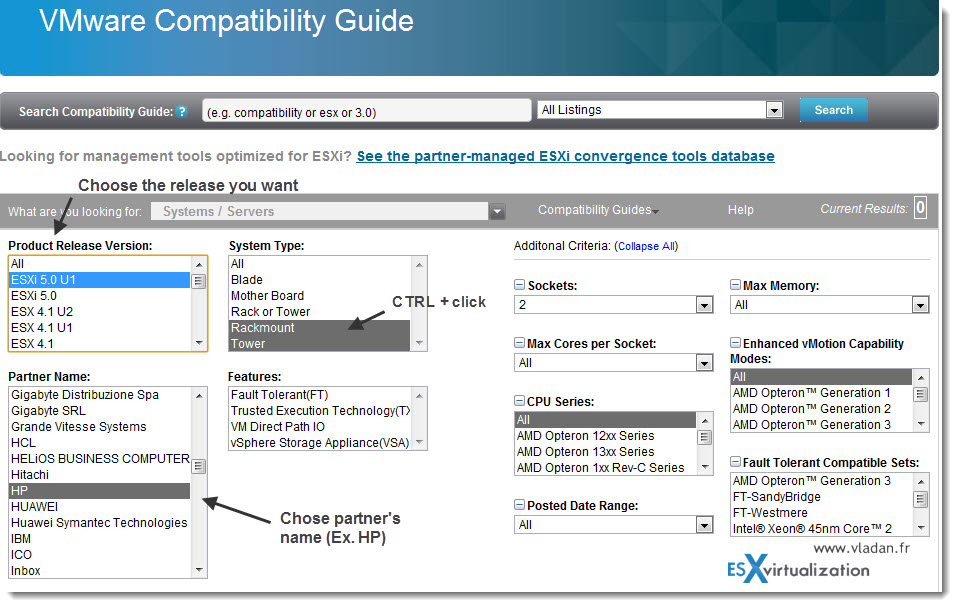The image size is (957, 607).
Task: Select IBM partner name
Action: 99,539
